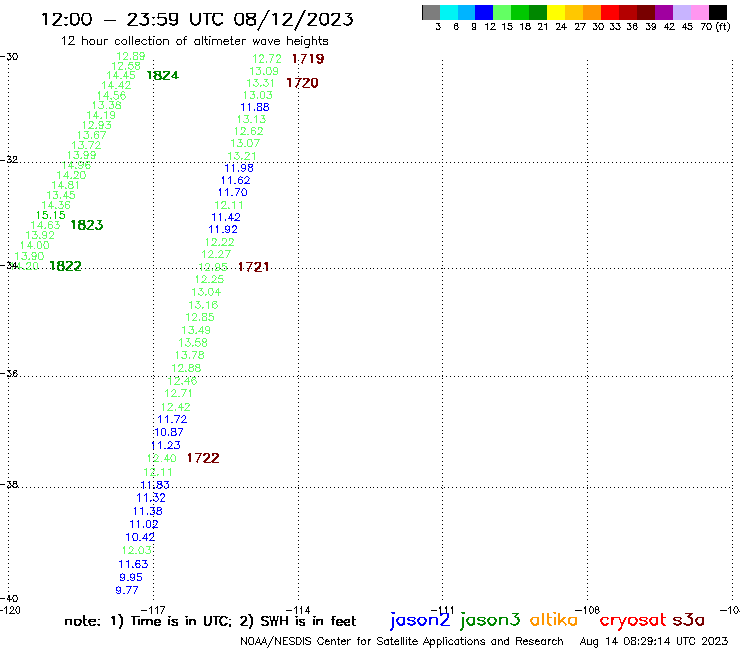The height and width of the screenshot is (650, 740).
Task: Click the wave height value 12.71
Action: (178, 393)
